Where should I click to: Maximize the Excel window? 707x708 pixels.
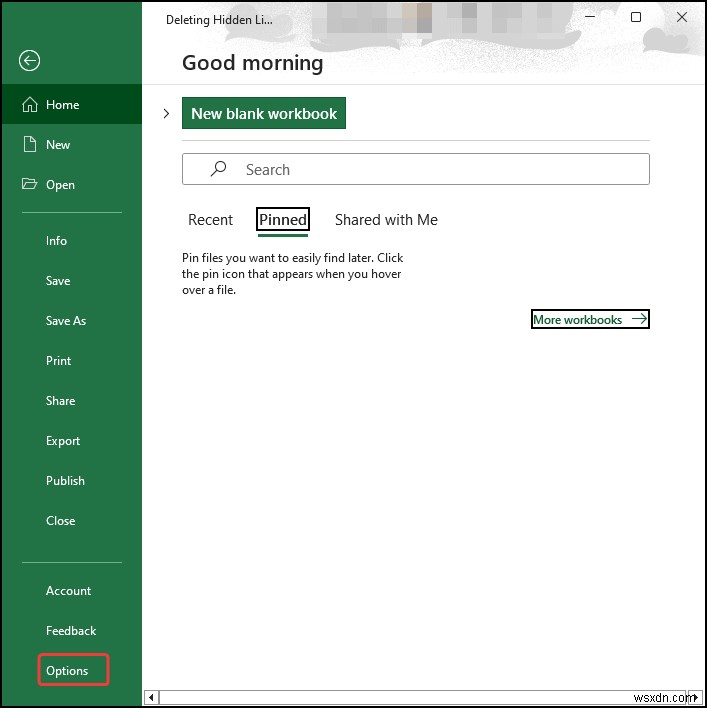[636, 17]
